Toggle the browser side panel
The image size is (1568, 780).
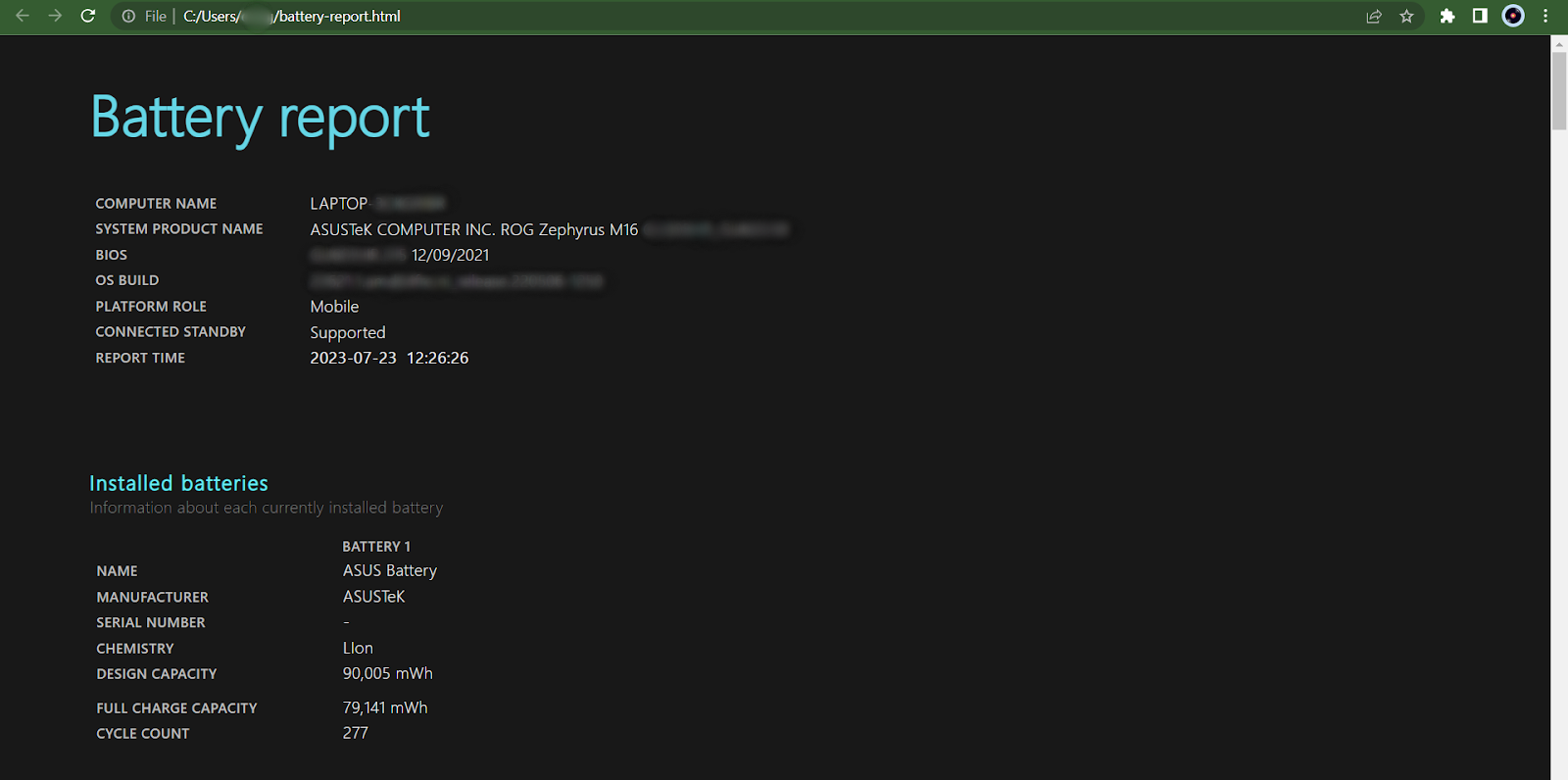[1480, 16]
